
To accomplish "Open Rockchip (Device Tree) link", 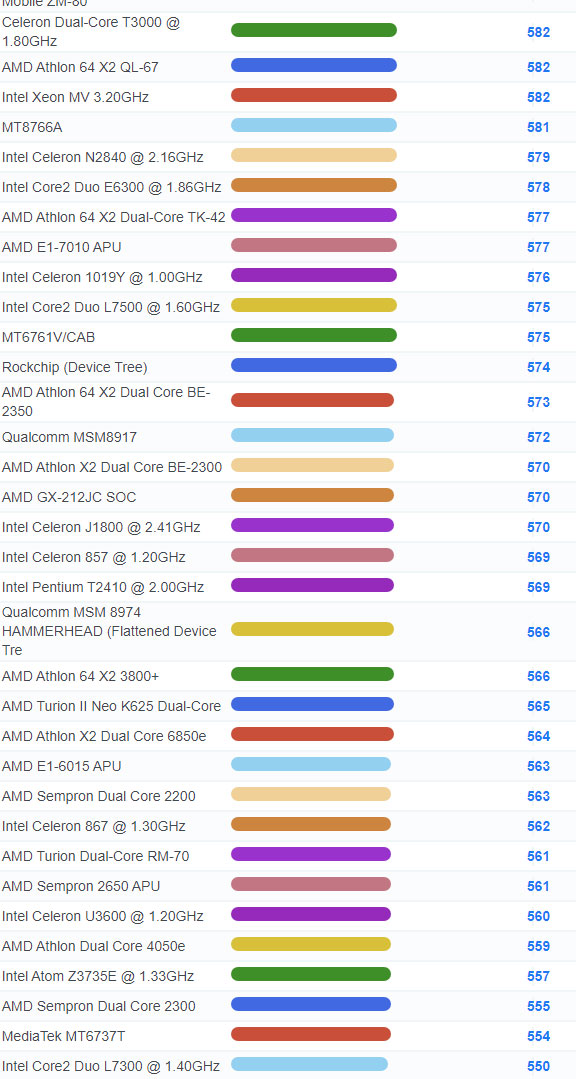I will pos(74,367).
